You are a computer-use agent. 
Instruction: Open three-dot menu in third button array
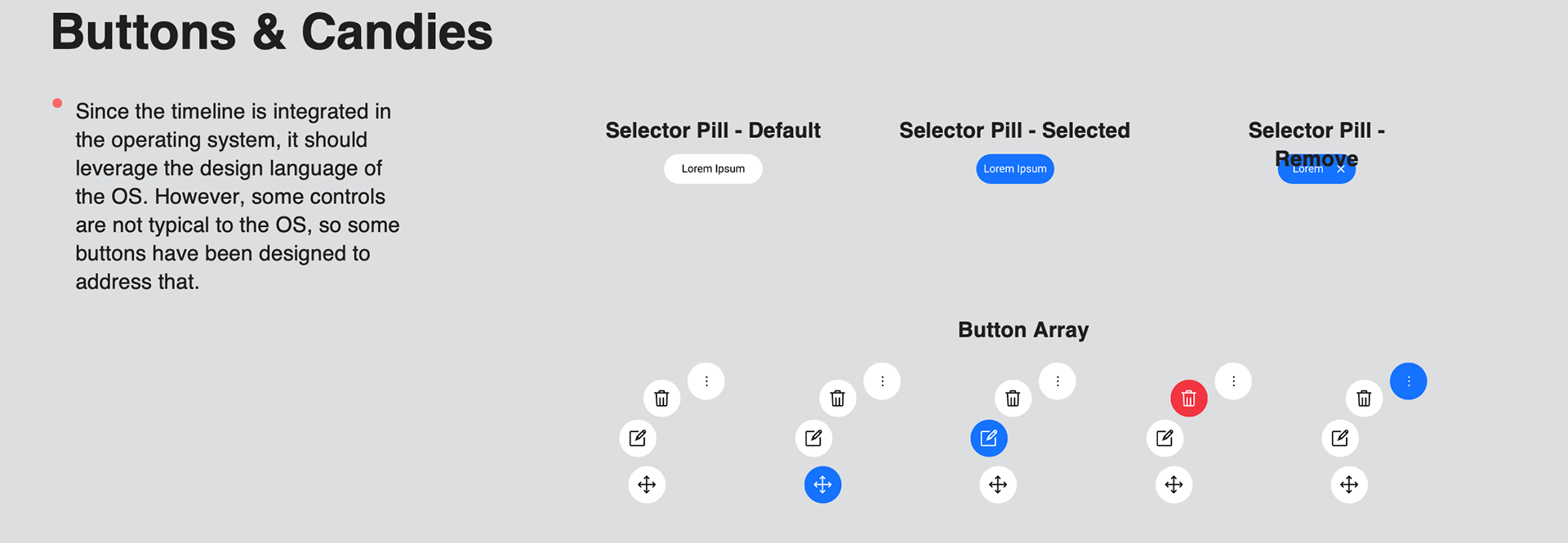1058,381
